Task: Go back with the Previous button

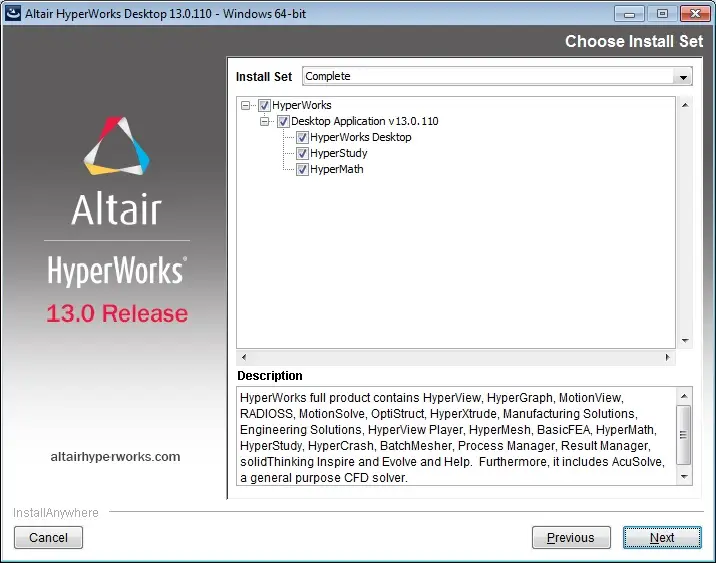Action: pos(571,537)
